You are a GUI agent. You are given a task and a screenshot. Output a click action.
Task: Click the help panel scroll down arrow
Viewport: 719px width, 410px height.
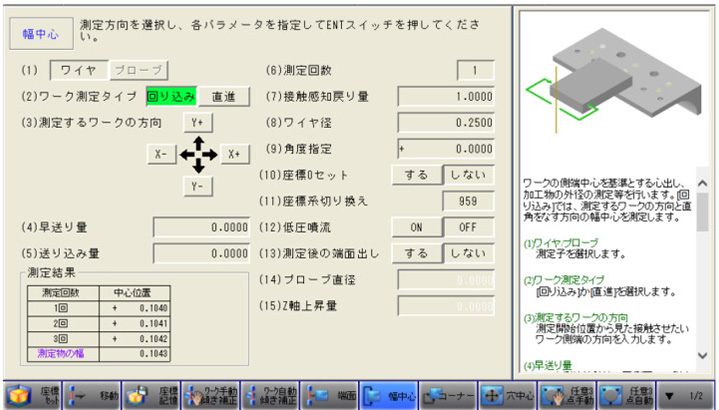click(x=702, y=355)
